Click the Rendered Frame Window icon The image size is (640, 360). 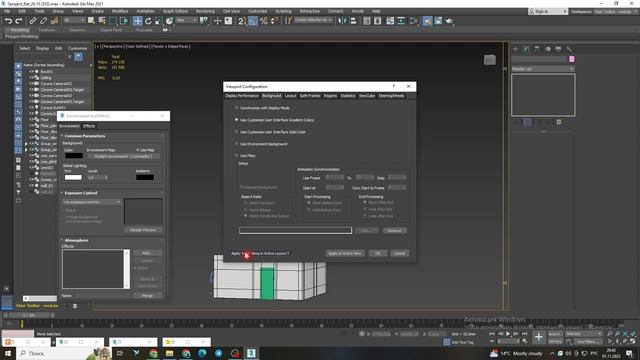(438, 21)
